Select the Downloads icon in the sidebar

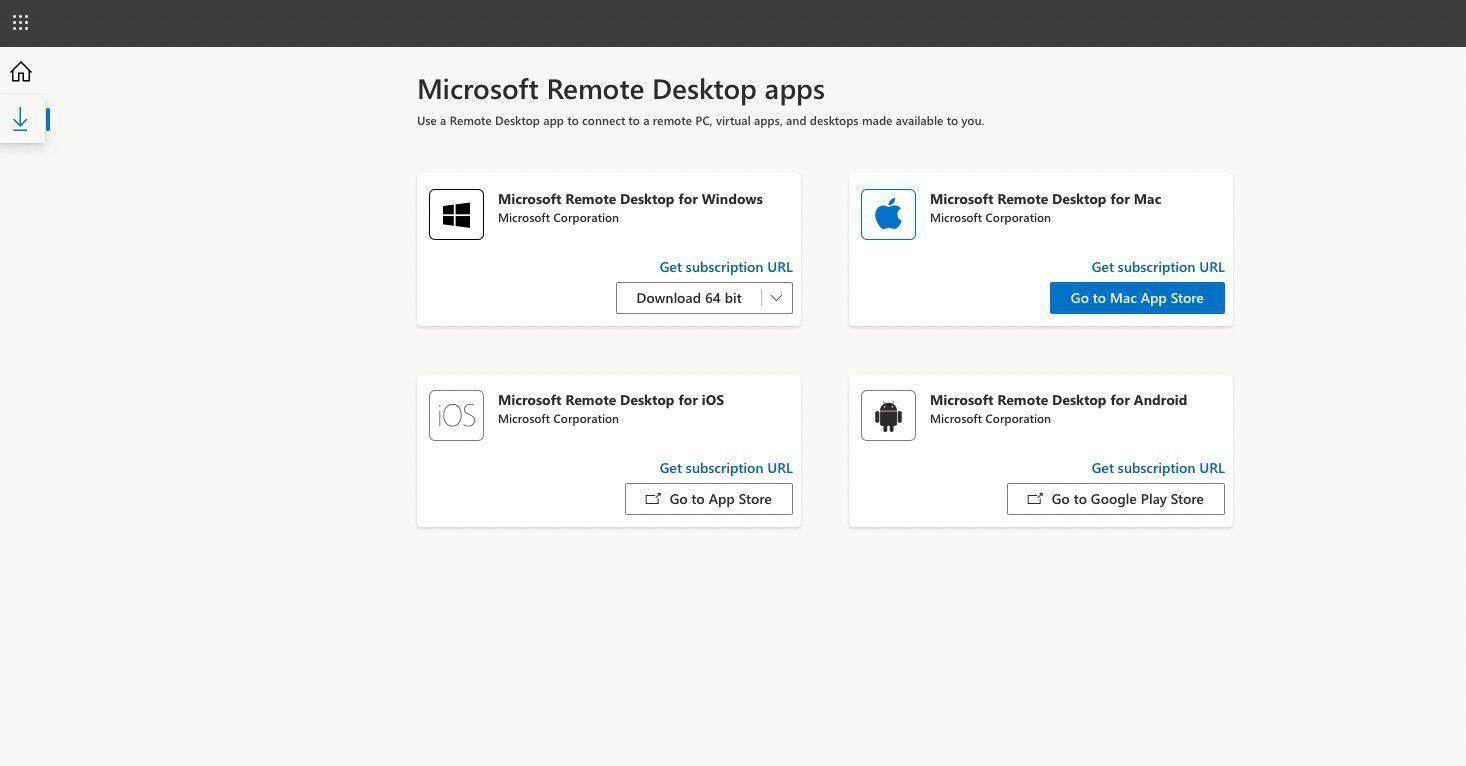[21, 120]
